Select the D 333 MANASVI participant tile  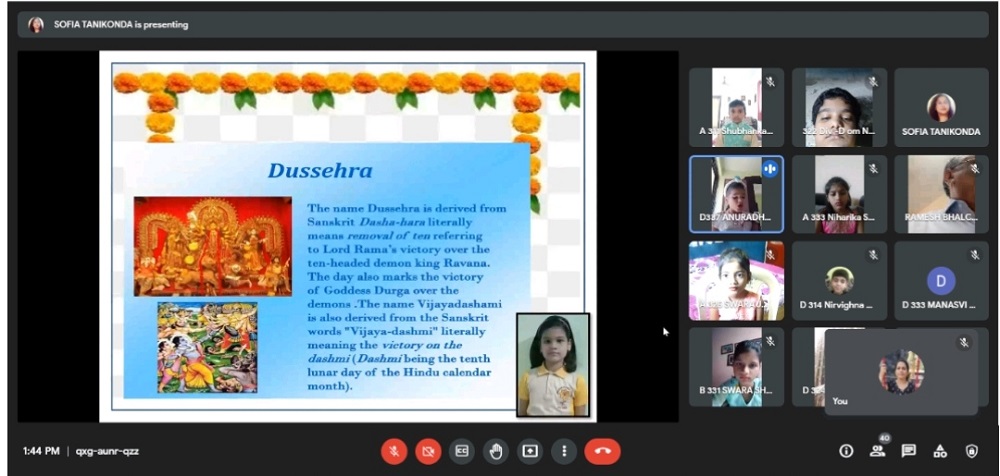[x=941, y=280]
